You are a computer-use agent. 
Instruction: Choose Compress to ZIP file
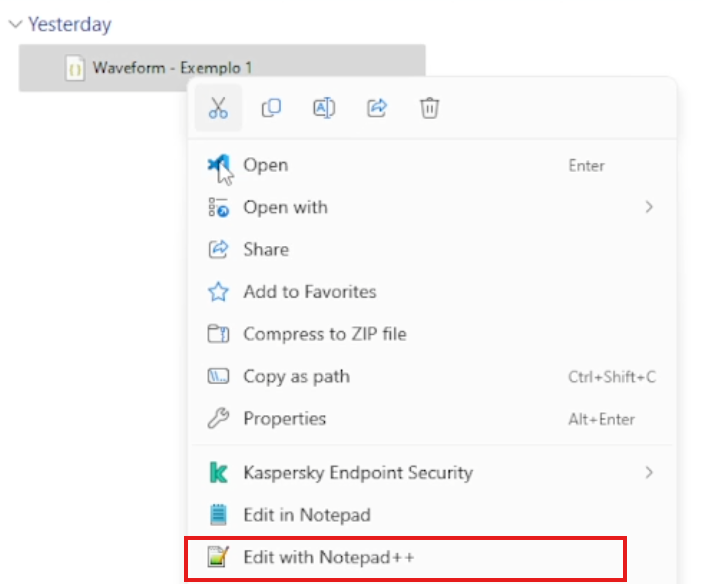tap(324, 334)
